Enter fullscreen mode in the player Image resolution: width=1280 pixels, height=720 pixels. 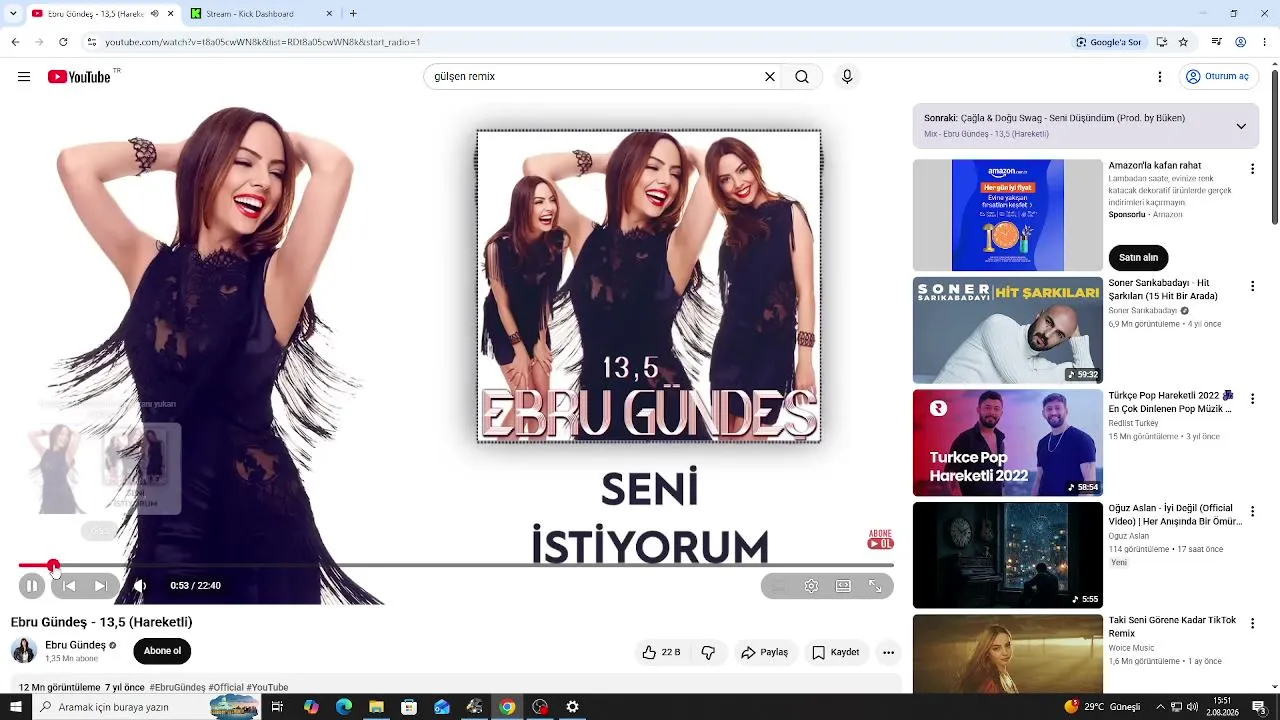875,586
